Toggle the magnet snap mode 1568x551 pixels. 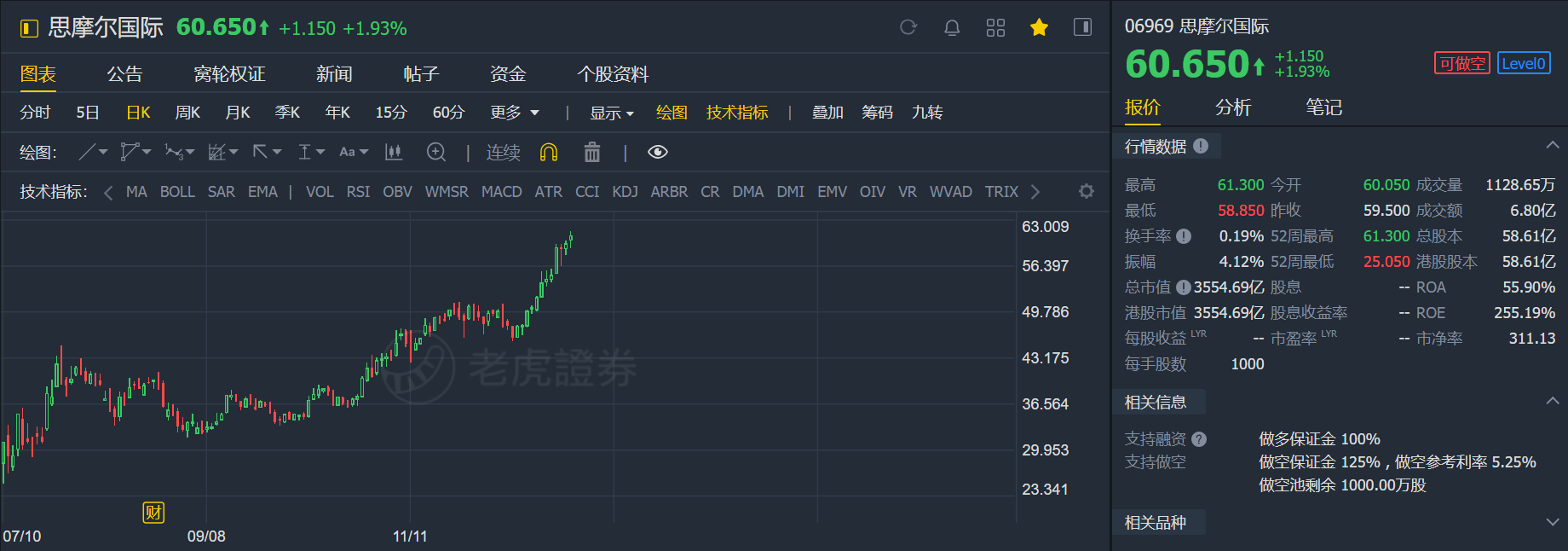[x=549, y=152]
